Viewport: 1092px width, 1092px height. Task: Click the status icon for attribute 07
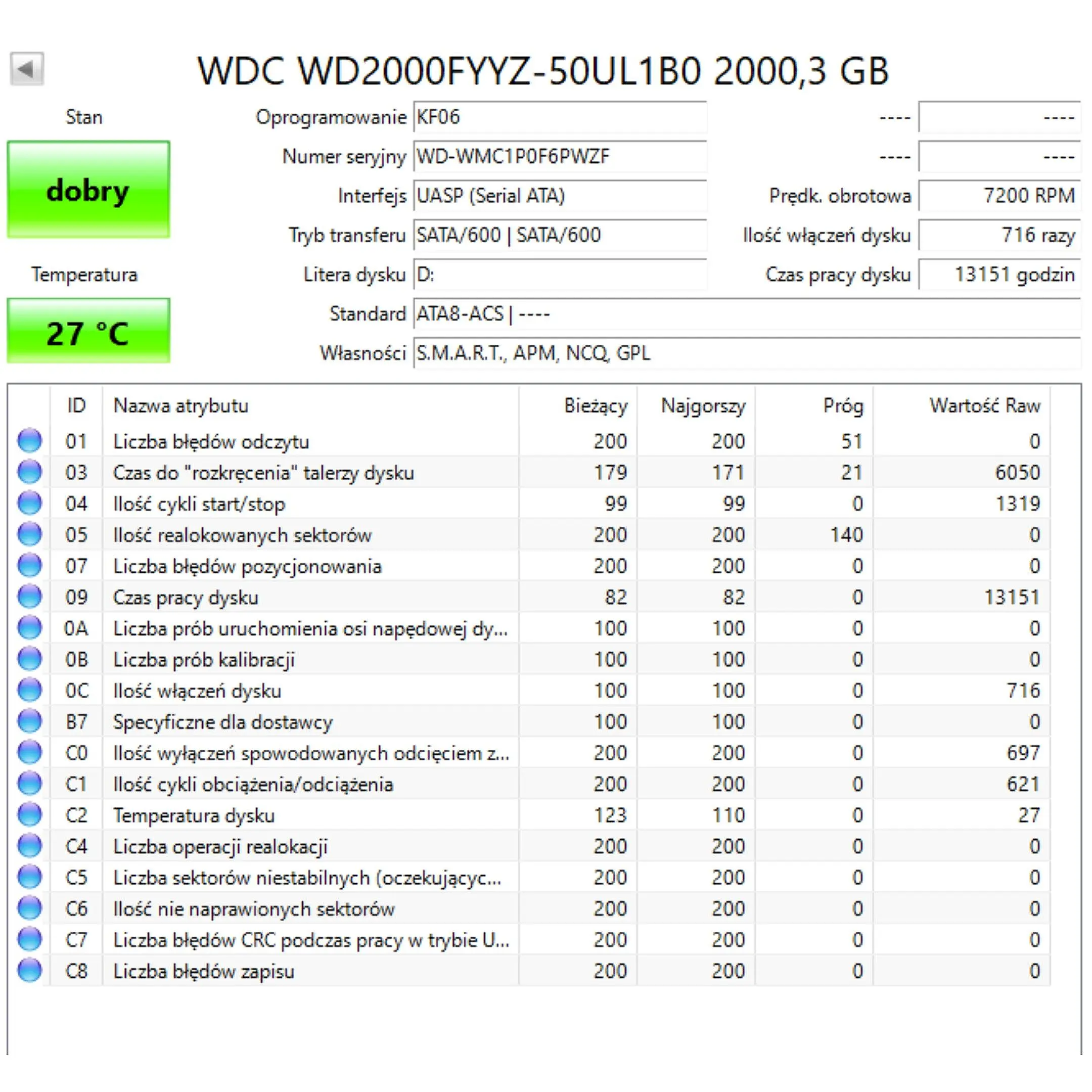(29, 565)
